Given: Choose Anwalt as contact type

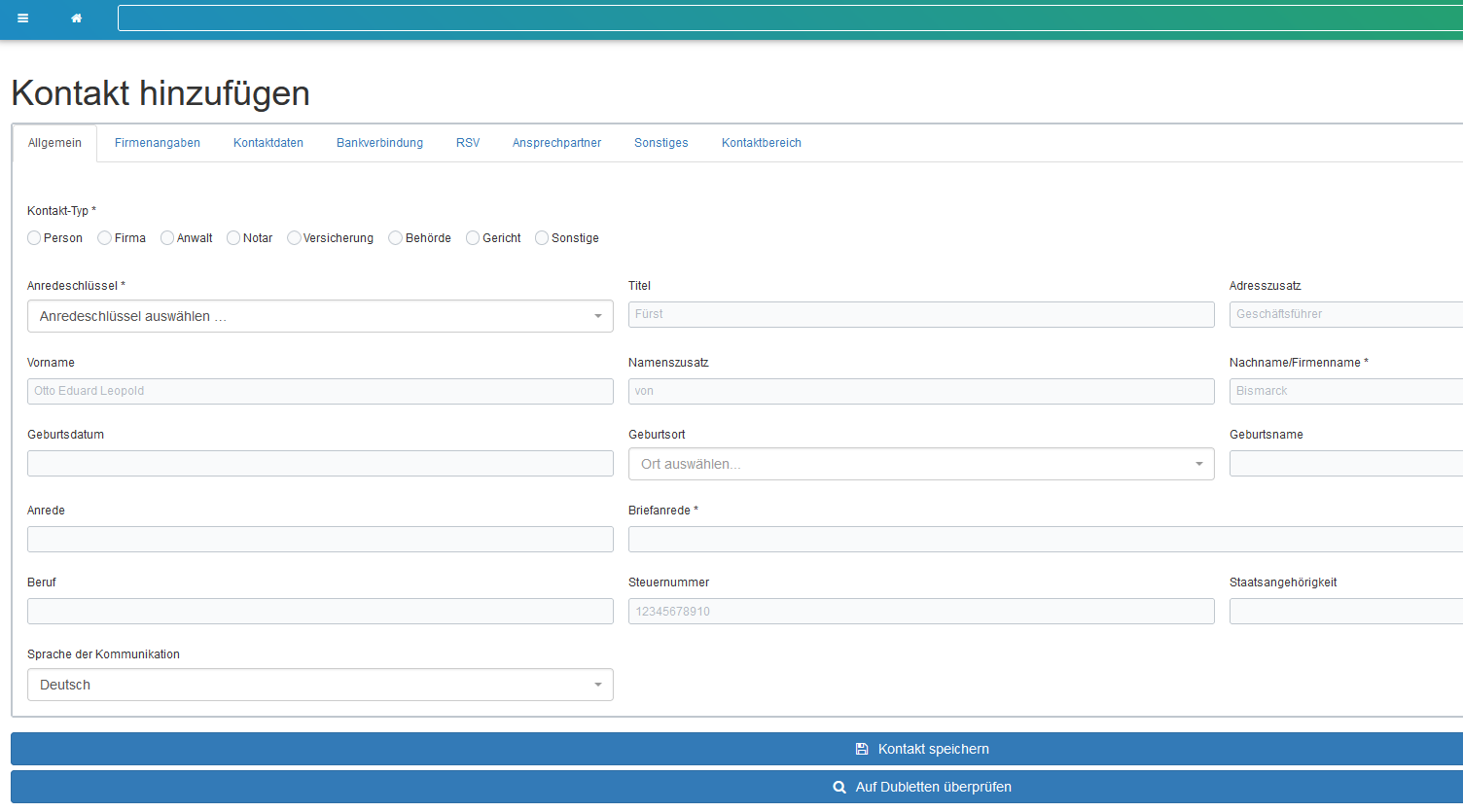Looking at the screenshot, I should pyautogui.click(x=167, y=238).
